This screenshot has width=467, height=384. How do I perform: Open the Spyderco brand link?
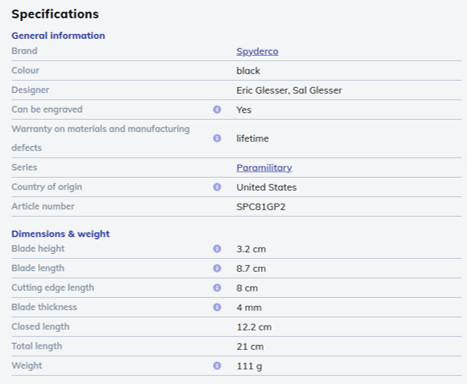[257, 51]
